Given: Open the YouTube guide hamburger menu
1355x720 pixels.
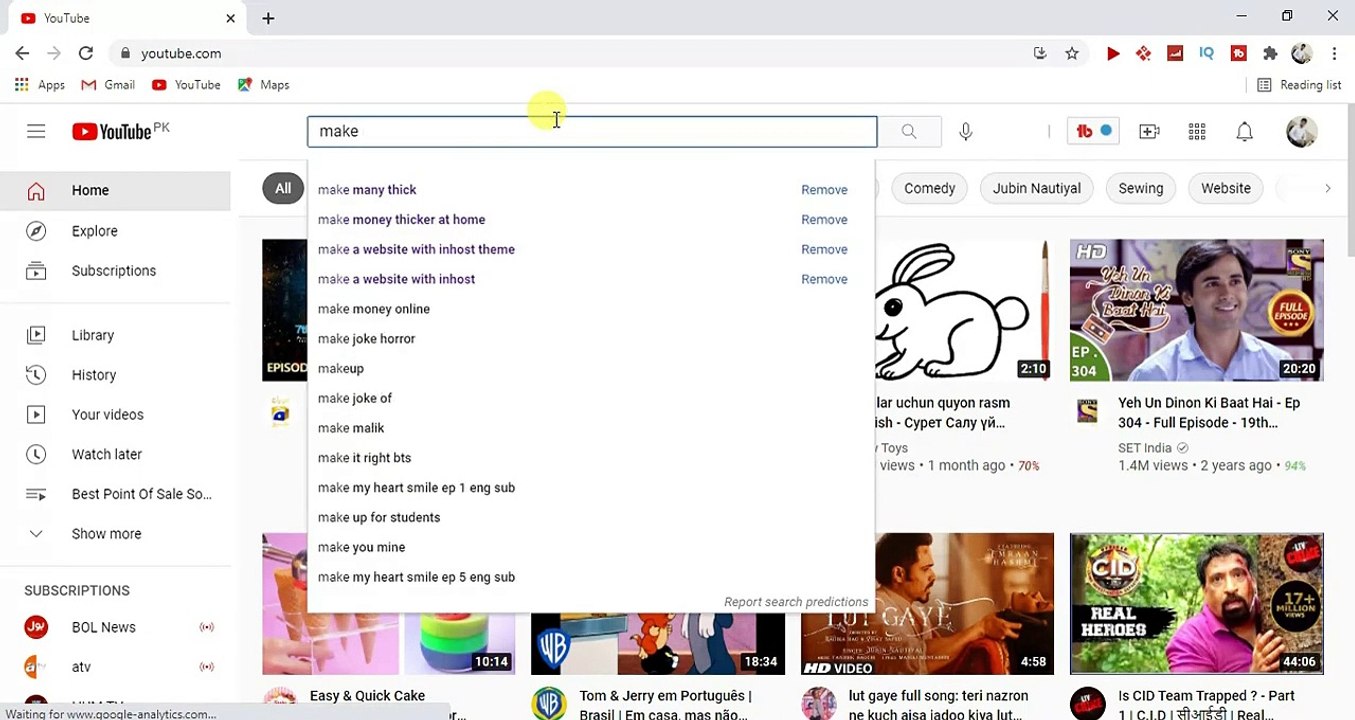Looking at the screenshot, I should tap(36, 131).
